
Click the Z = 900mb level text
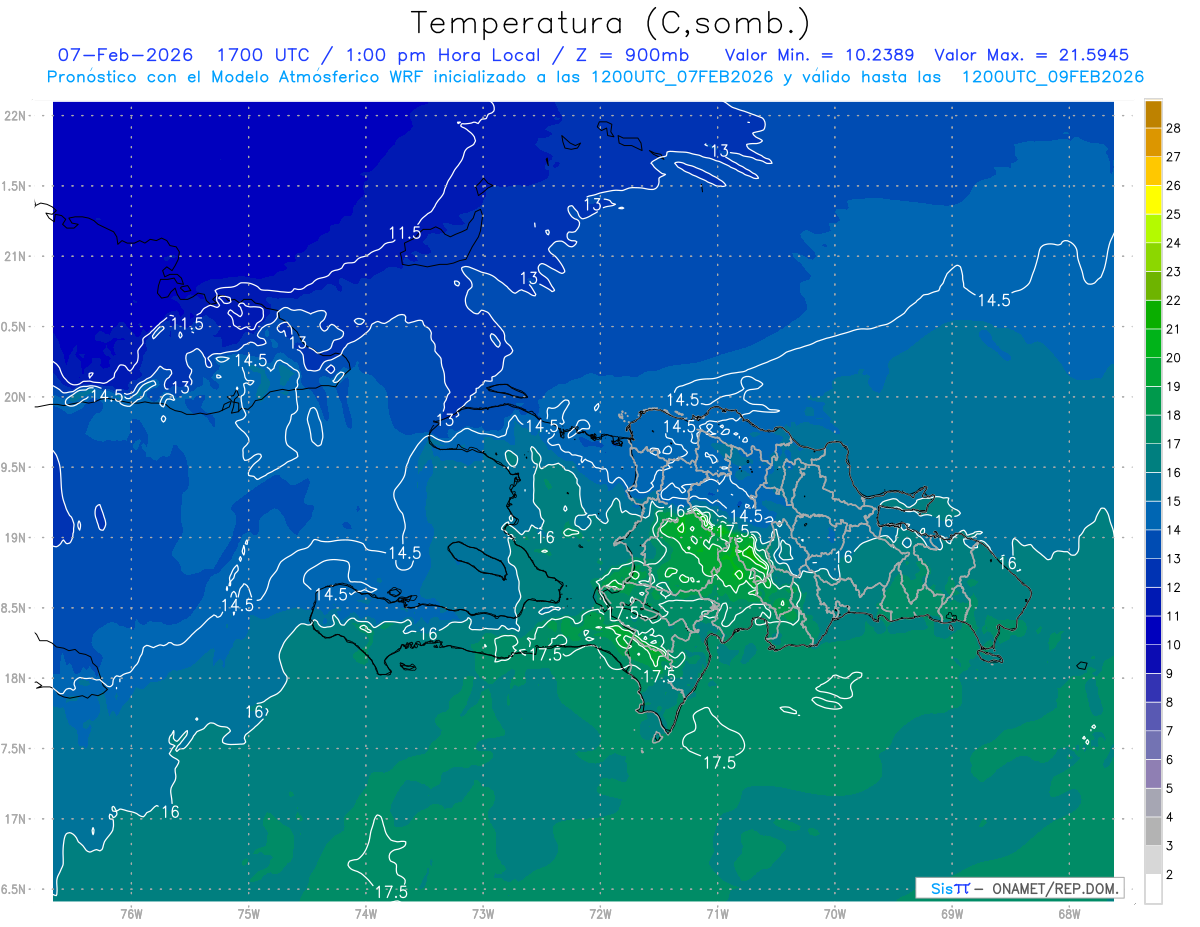631,55
